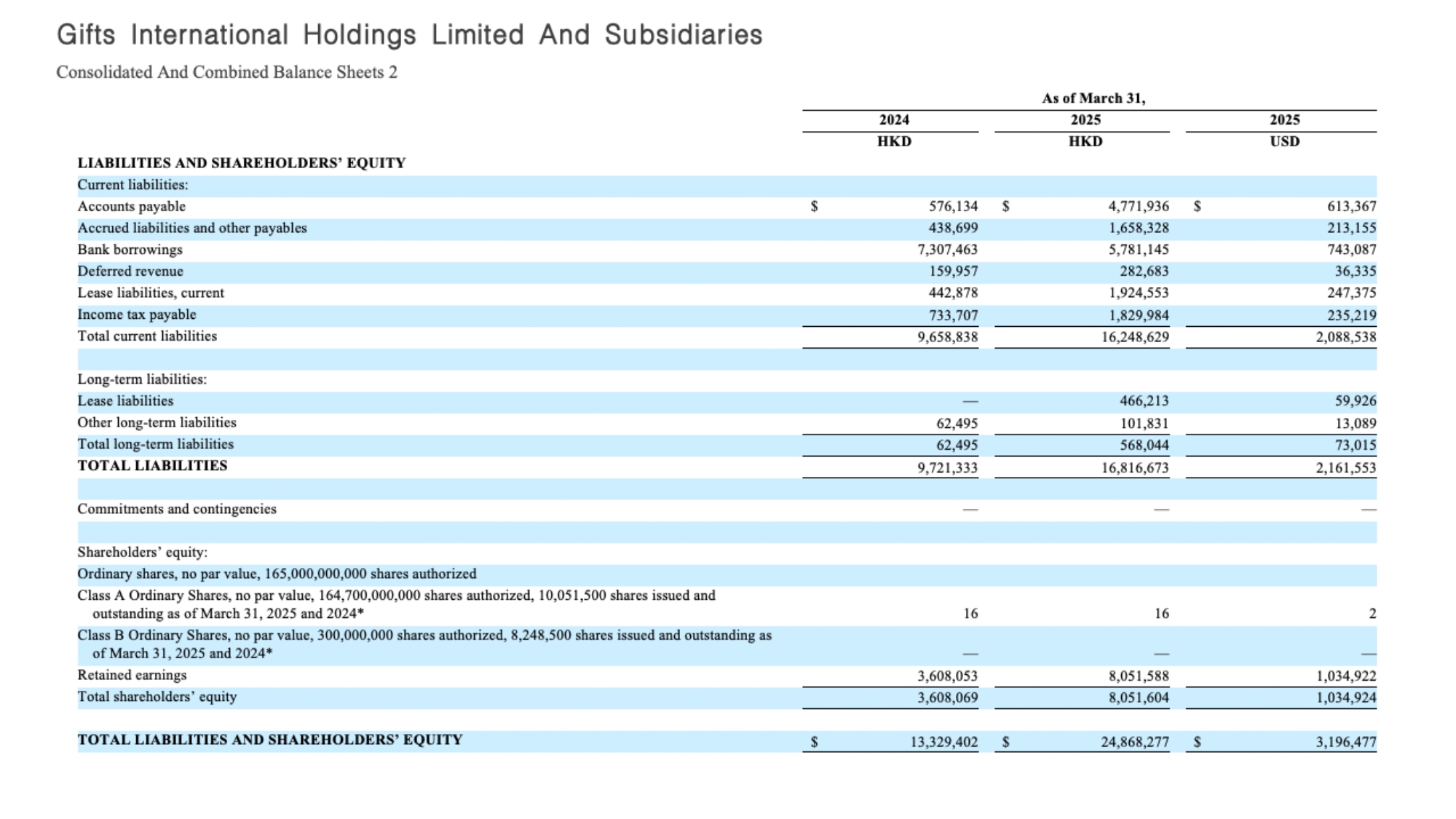Select TOTAL LIABILITIES USD value 2,161,553

tap(1346, 468)
